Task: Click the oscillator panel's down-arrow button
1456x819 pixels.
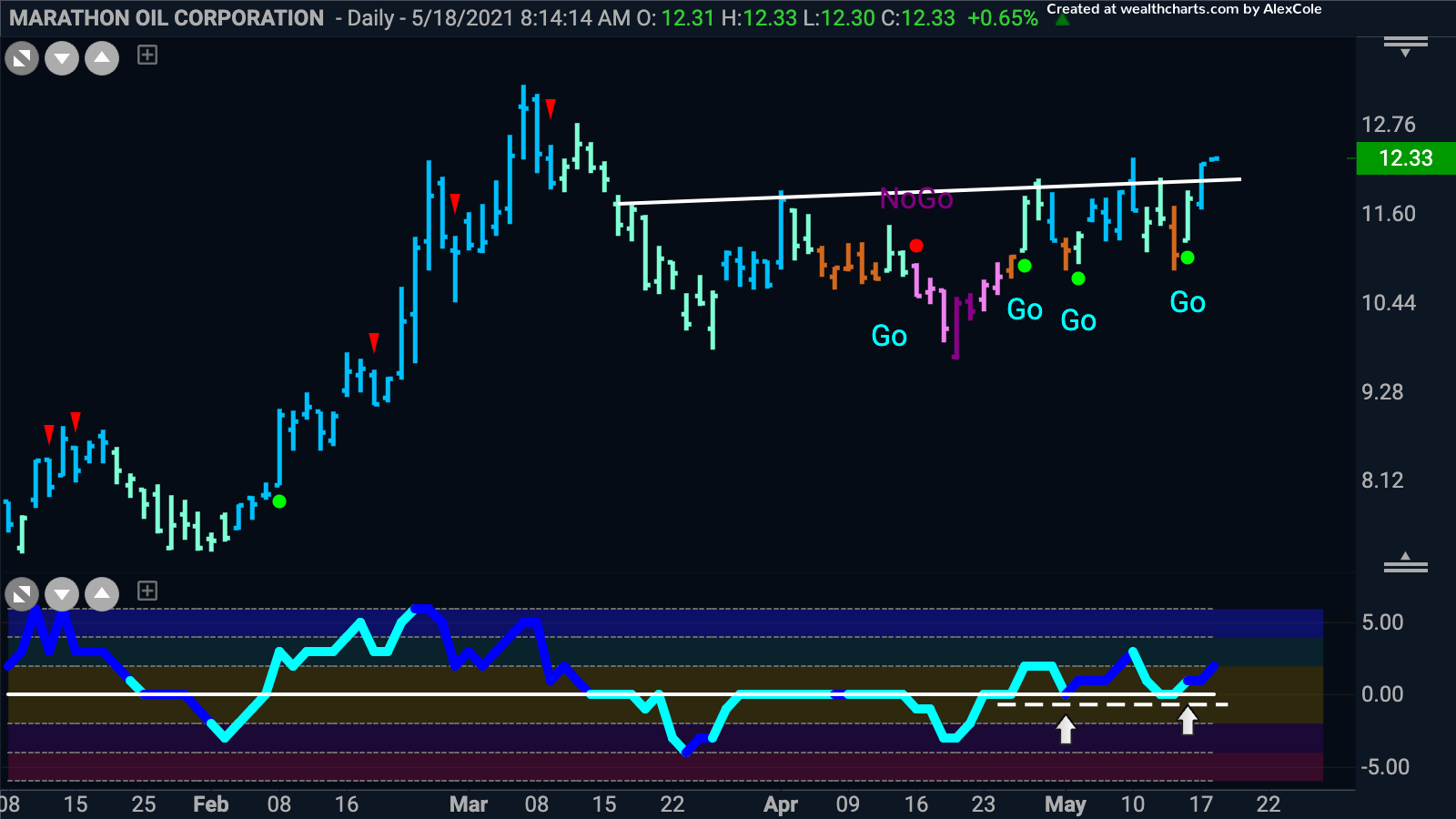Action: click(x=62, y=595)
